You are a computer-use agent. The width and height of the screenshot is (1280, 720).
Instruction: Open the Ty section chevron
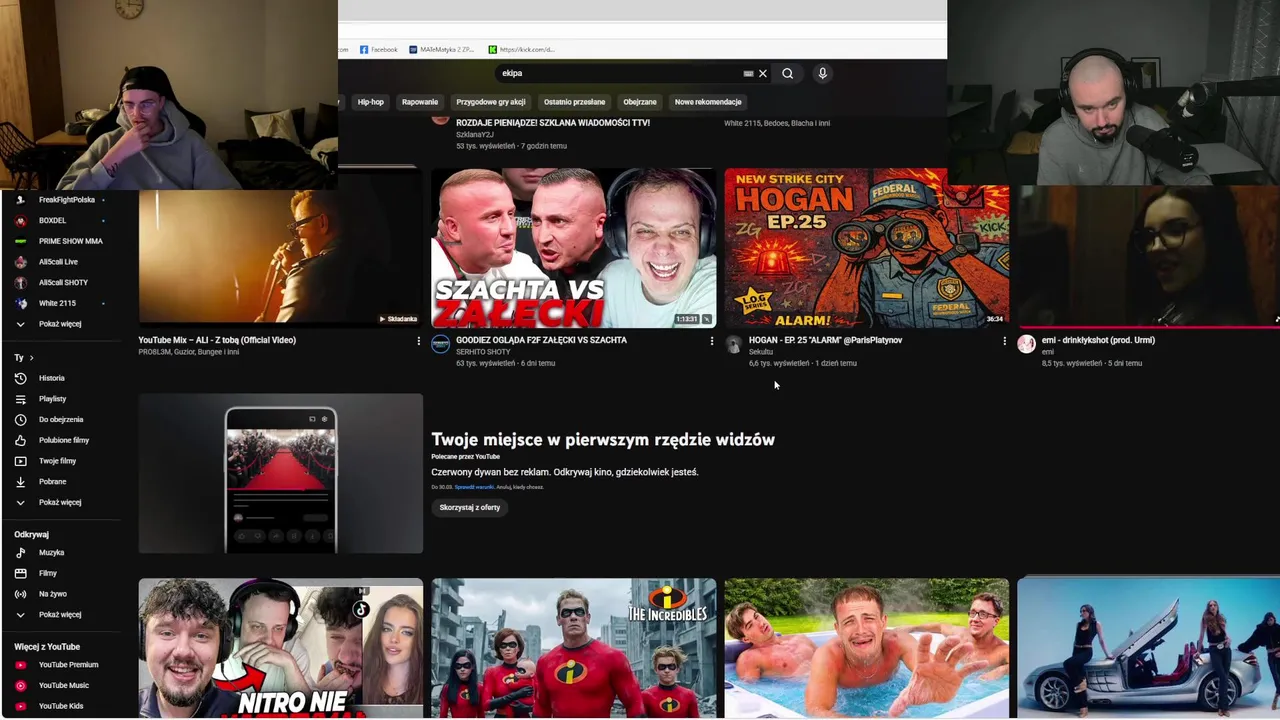pyautogui.click(x=31, y=358)
